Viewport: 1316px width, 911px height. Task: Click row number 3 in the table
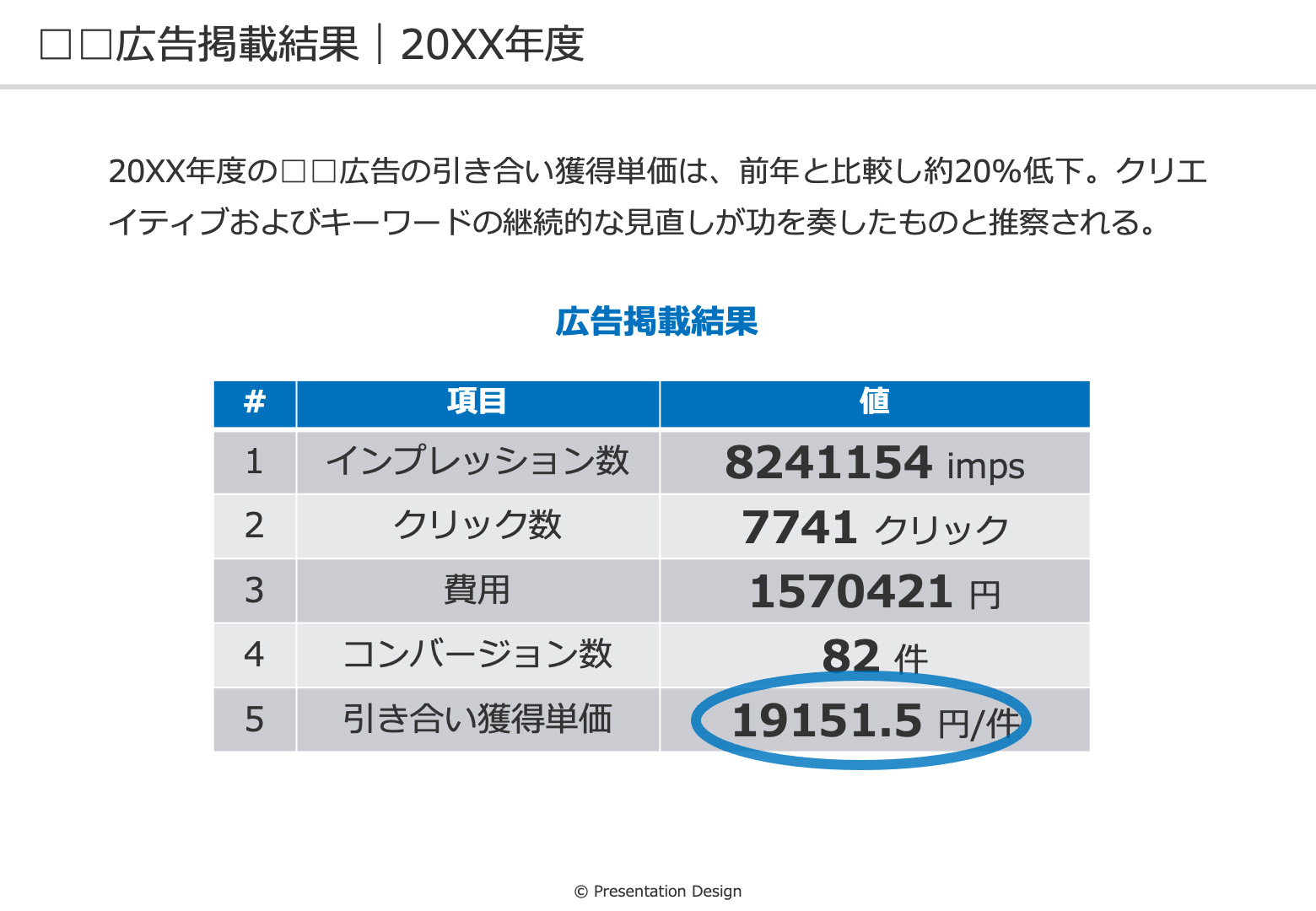point(255,590)
